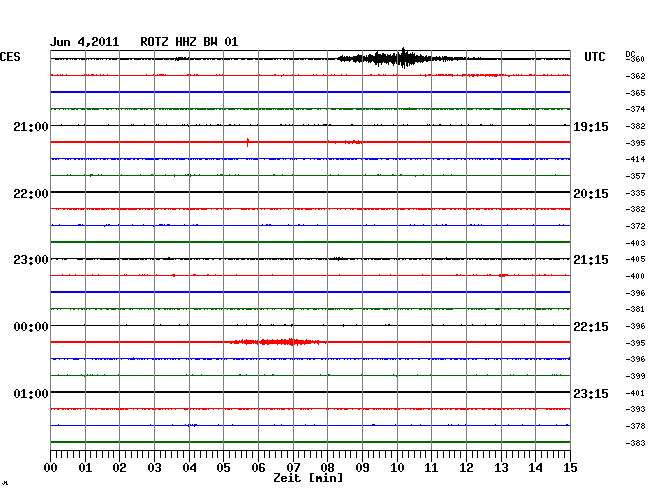Click the minute axis label "07"

(293, 468)
